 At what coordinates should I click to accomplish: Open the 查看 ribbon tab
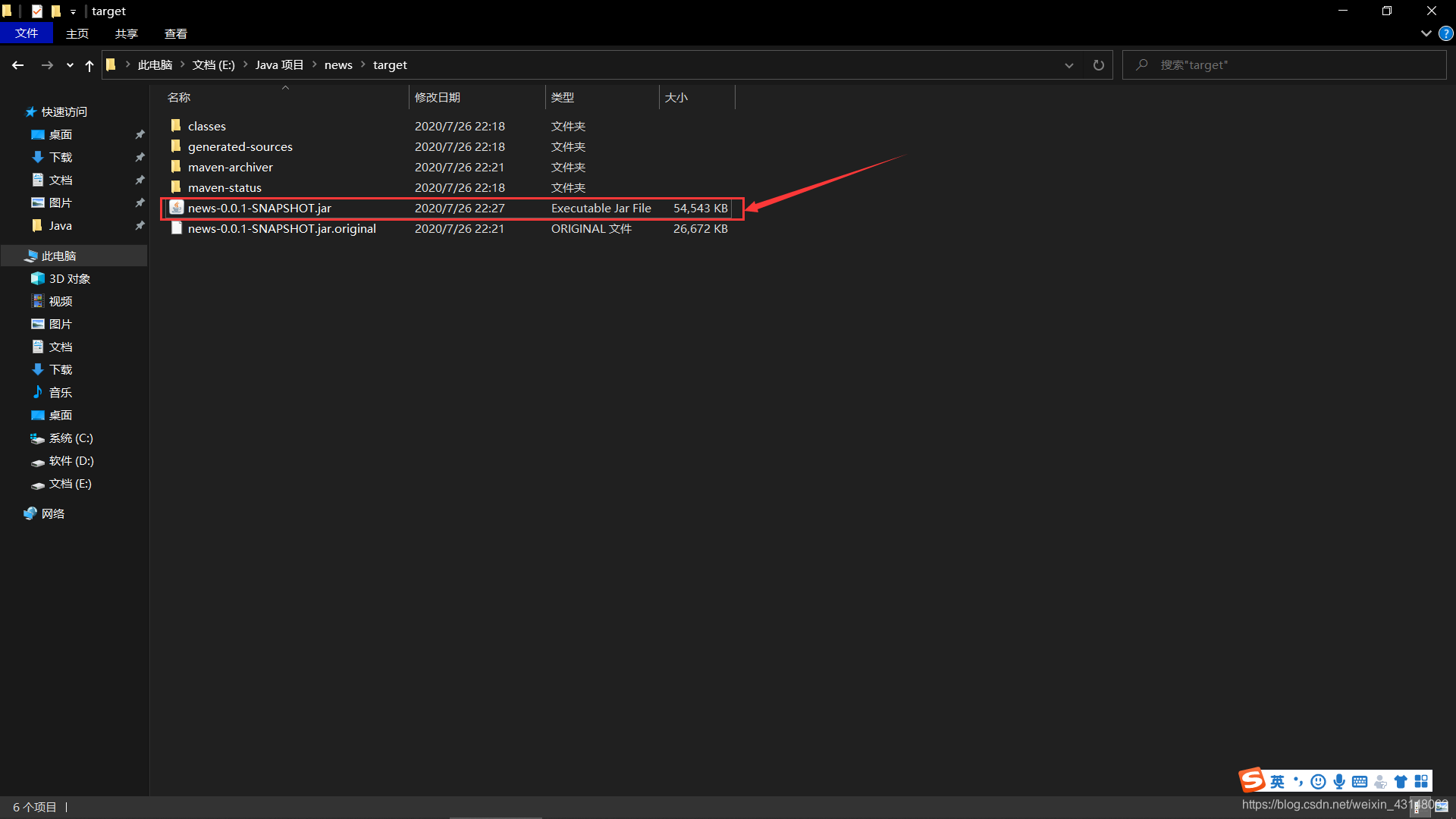(x=176, y=33)
